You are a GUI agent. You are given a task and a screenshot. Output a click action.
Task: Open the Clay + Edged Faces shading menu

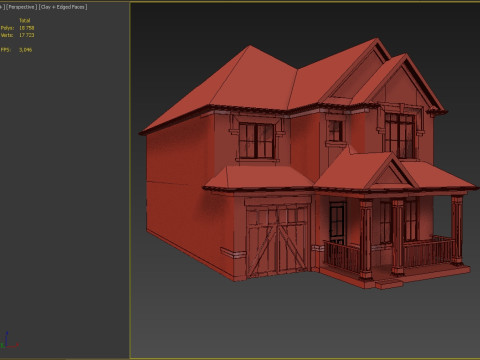[63, 7]
